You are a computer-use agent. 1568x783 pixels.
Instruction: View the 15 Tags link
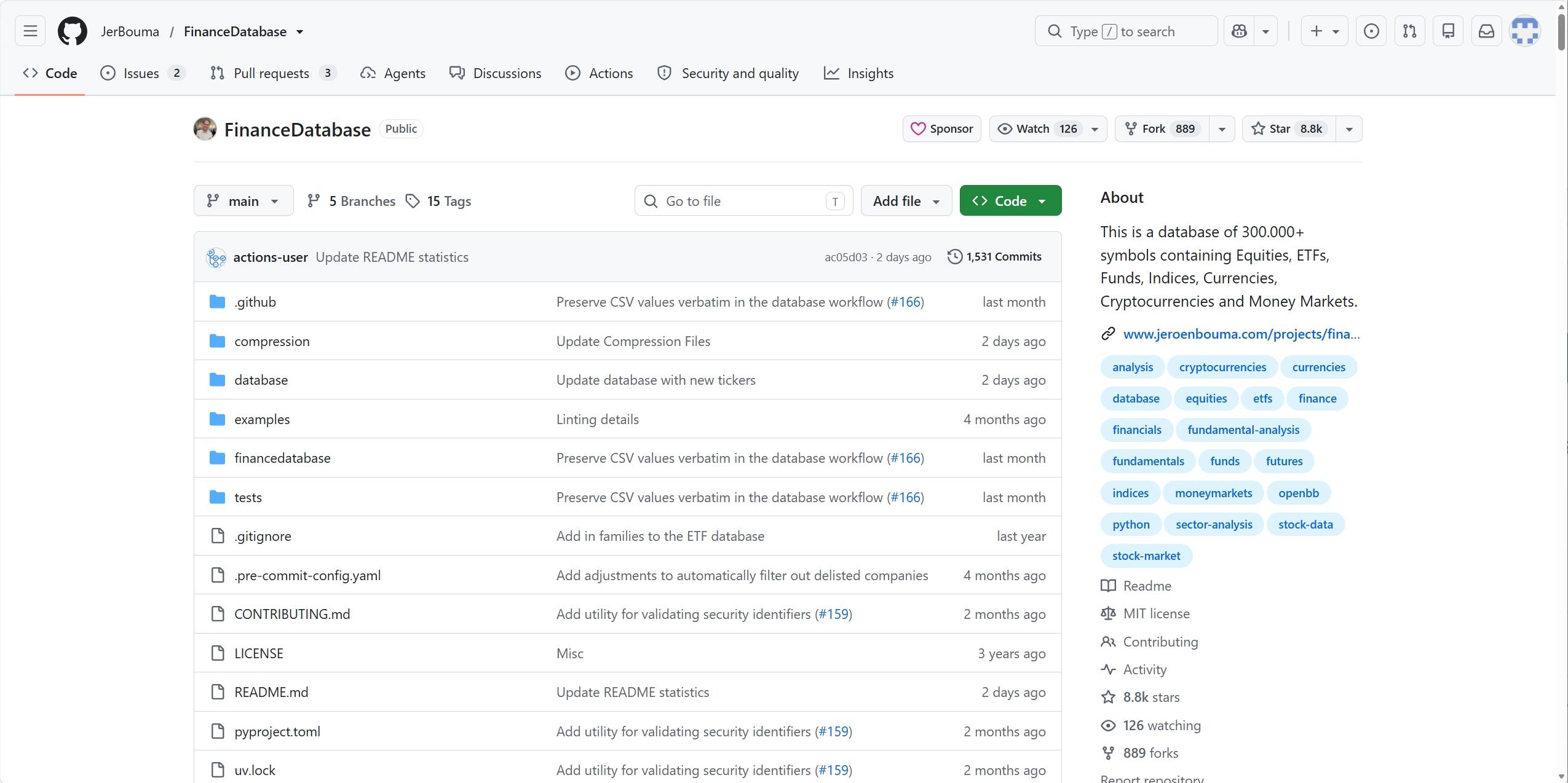tap(438, 201)
